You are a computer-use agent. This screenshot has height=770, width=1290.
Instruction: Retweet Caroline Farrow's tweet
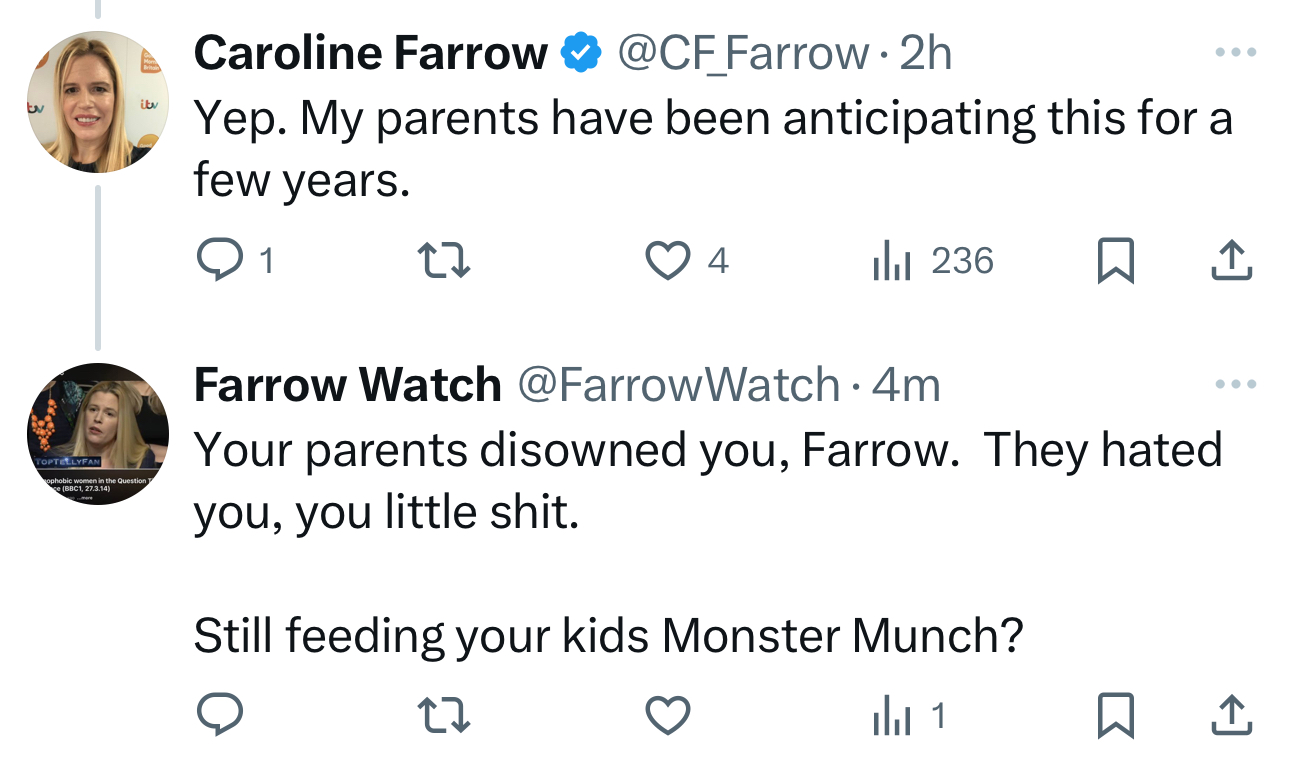(444, 262)
